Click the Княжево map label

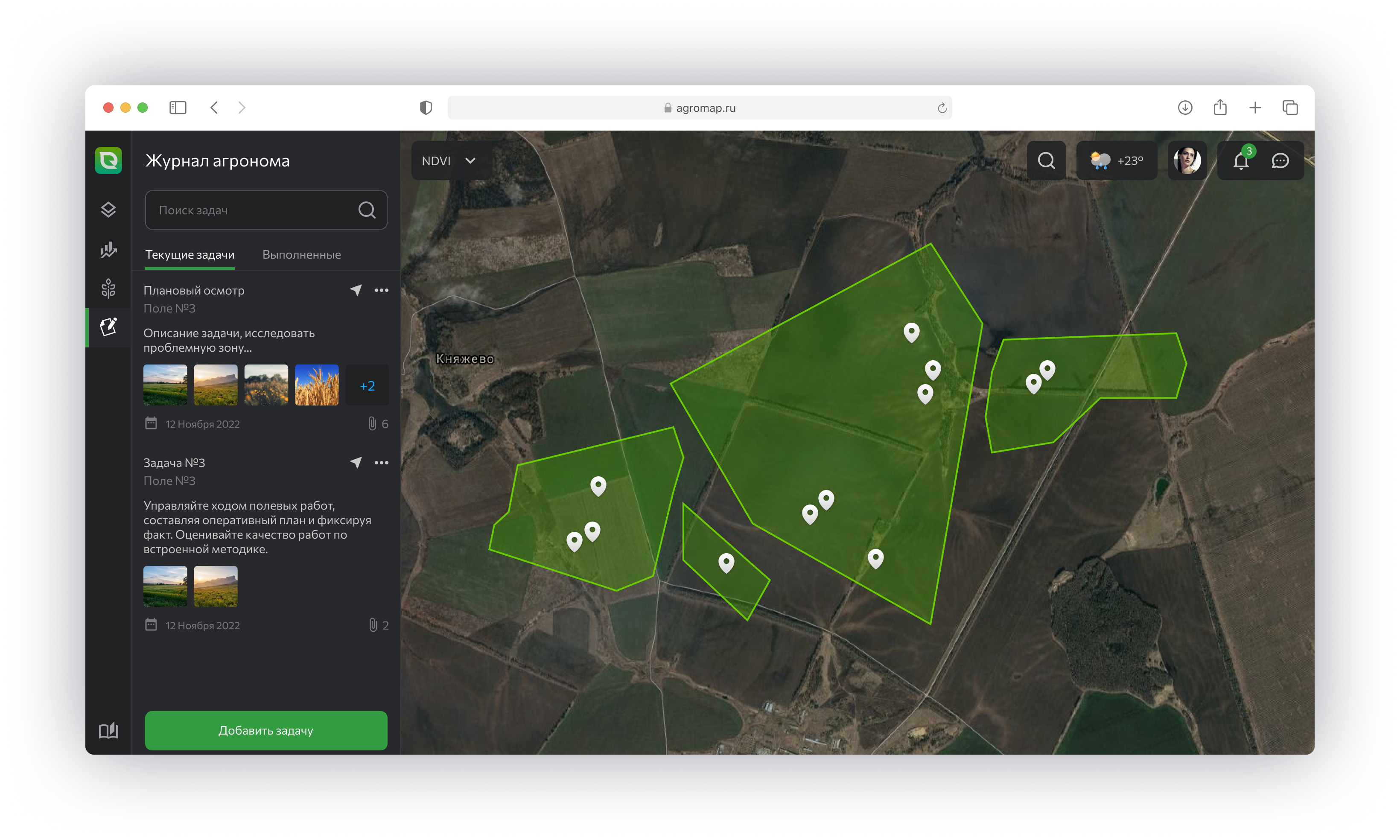coord(464,359)
